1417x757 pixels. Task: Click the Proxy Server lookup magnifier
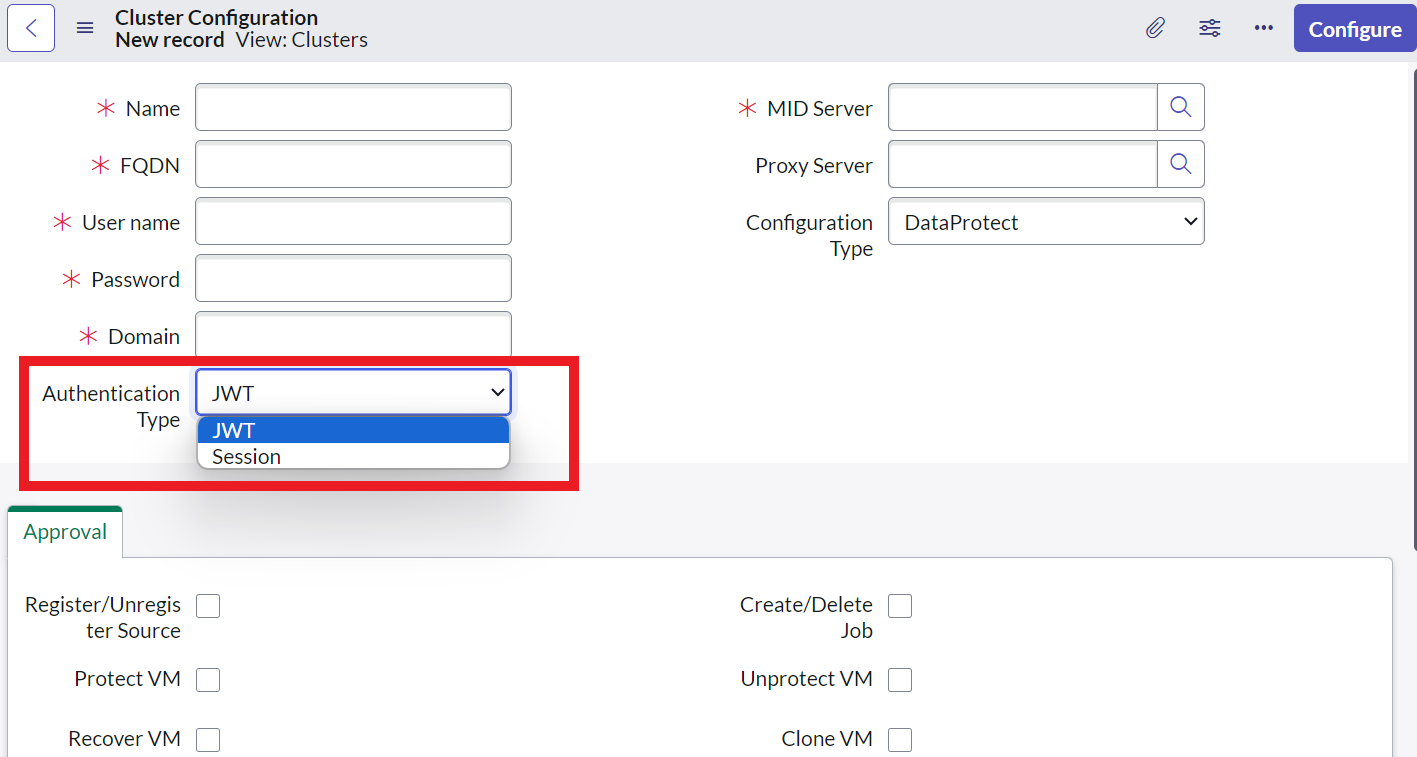click(x=1180, y=164)
